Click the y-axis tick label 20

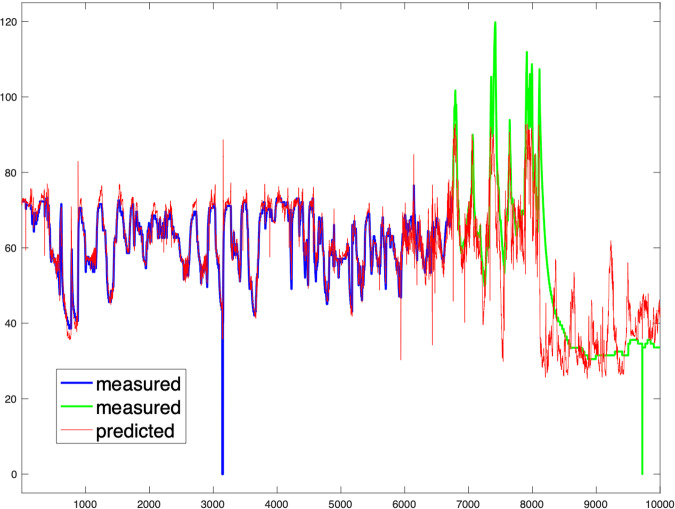pyautogui.click(x=12, y=399)
